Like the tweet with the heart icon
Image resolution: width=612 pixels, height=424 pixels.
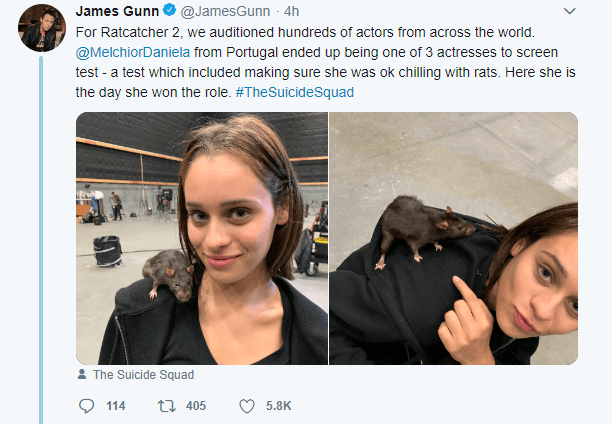click(247, 405)
